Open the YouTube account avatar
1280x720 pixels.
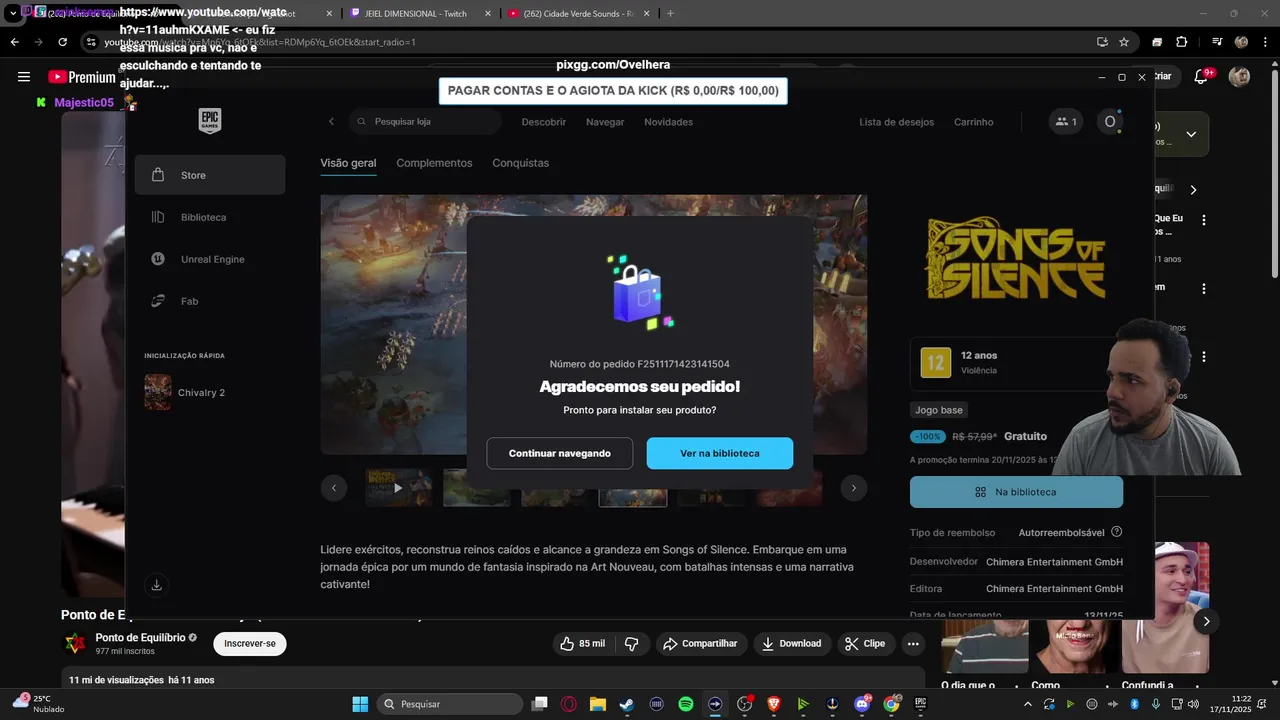click(1239, 77)
